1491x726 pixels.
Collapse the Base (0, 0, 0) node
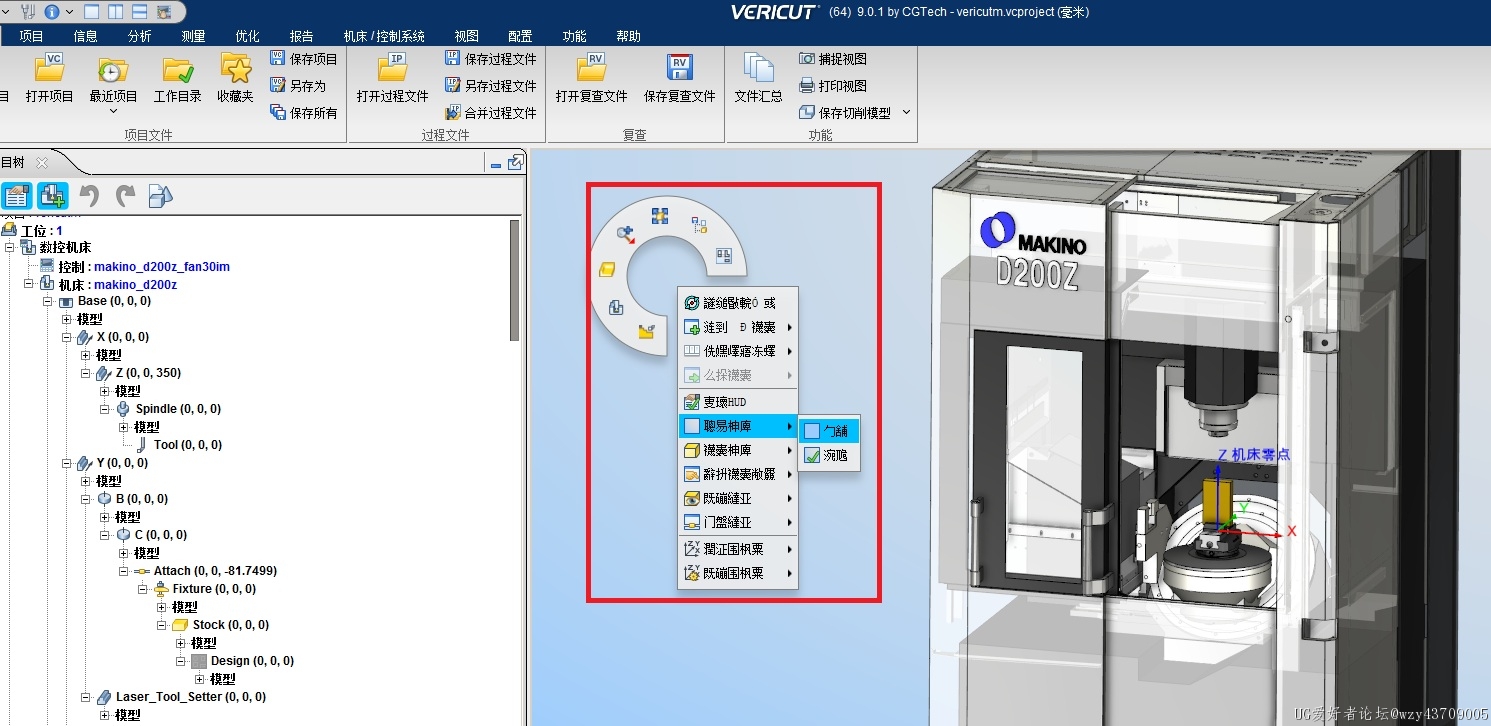click(x=49, y=301)
